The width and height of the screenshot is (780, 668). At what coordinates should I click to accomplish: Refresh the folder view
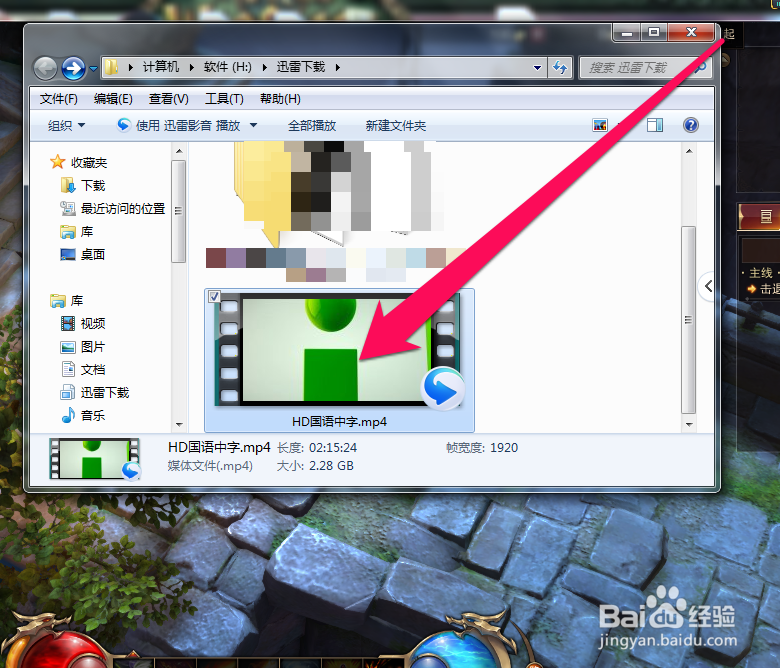[560, 68]
